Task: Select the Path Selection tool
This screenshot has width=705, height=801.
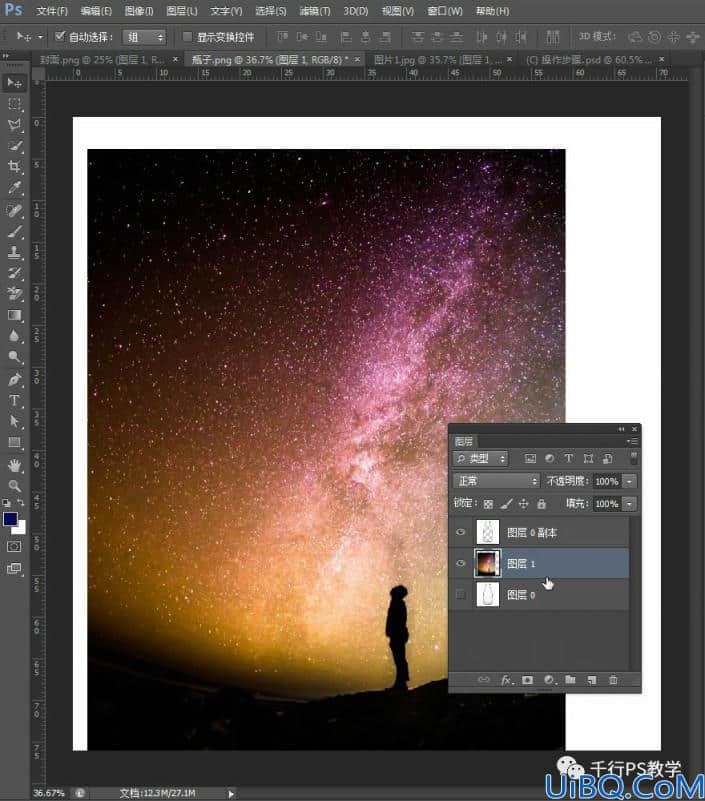Action: [14, 421]
